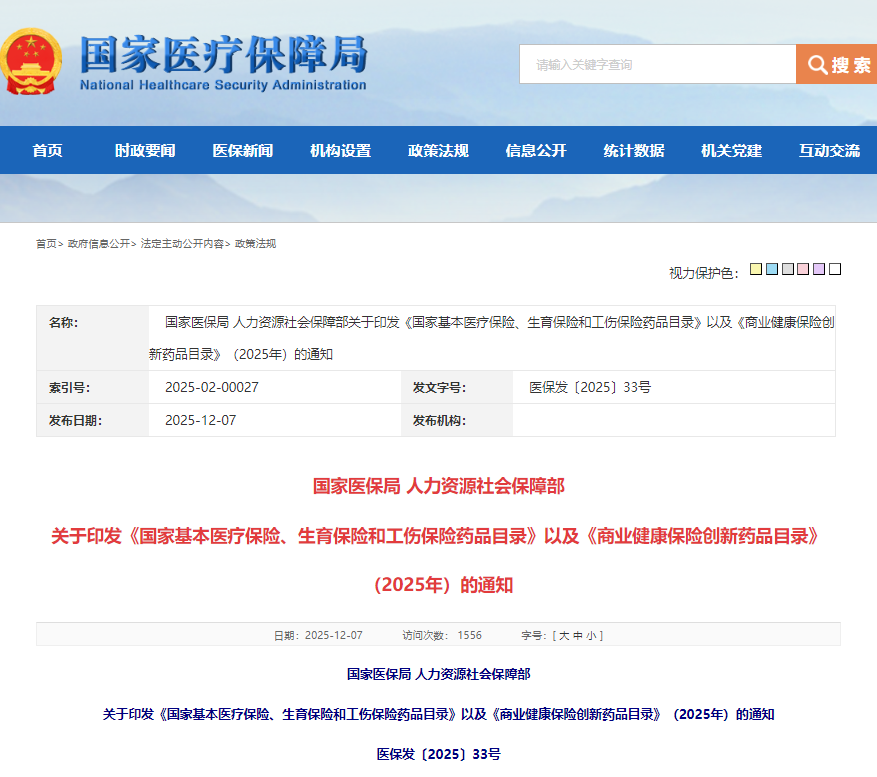877x777 pixels.
Task: Select the yellow eye-protection color swatch
Action: click(x=756, y=270)
